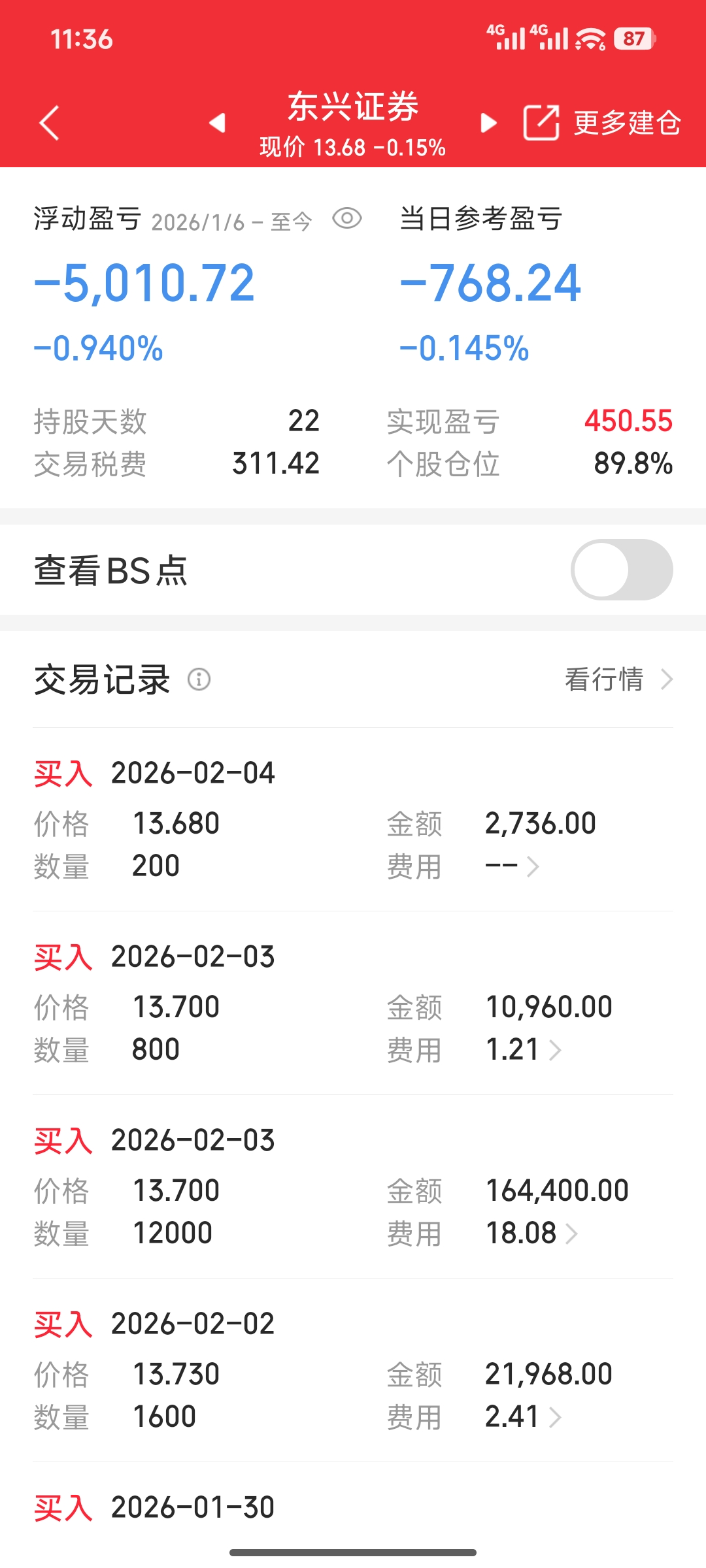
Task: Tap the battery indicator showing 87
Action: 634,39
